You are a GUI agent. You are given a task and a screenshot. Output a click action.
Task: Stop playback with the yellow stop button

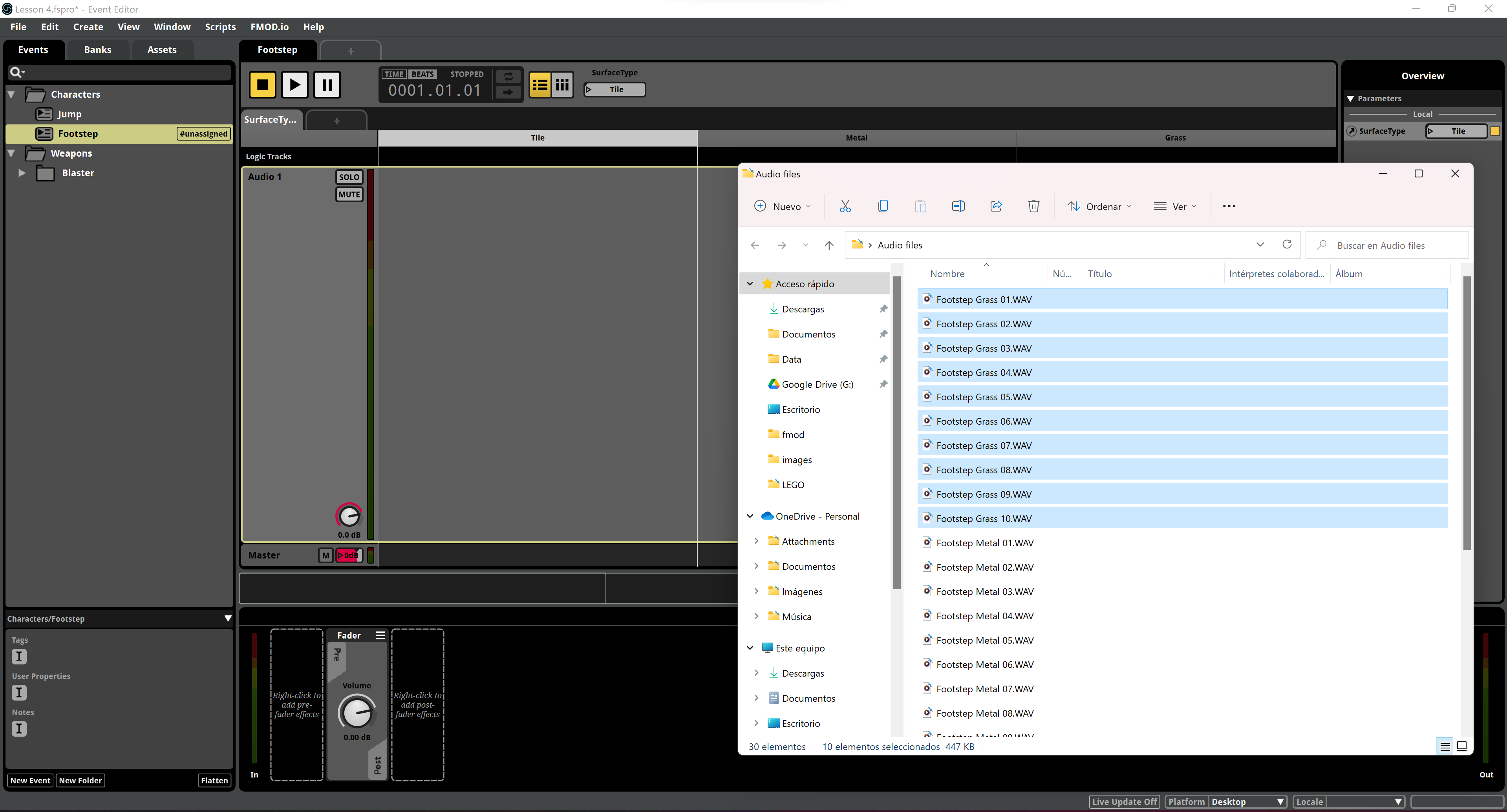[x=262, y=85]
